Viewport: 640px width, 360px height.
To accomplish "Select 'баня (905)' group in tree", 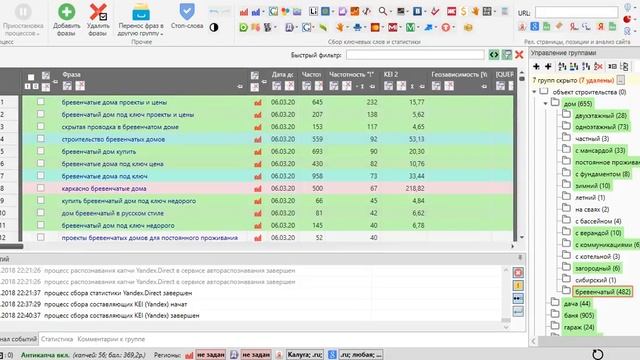I will [578, 315].
